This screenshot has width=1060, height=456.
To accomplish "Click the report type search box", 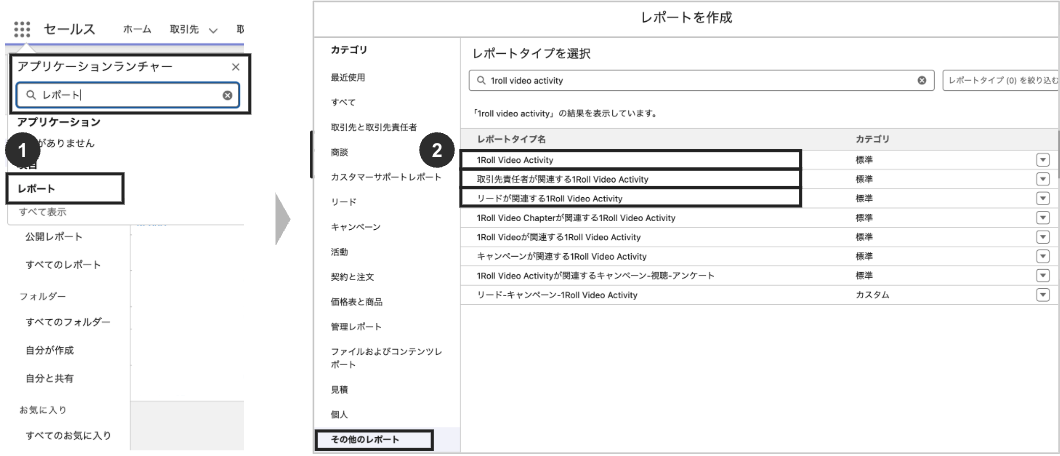I will point(701,80).
